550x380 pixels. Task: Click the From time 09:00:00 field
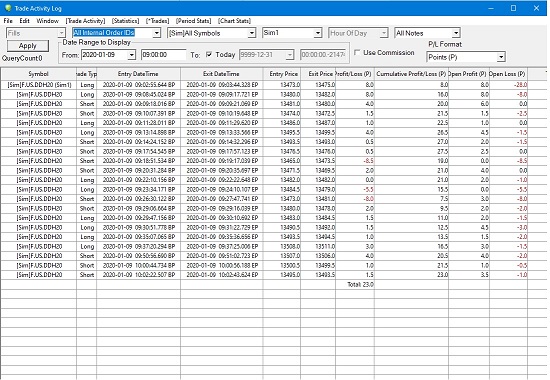163,55
